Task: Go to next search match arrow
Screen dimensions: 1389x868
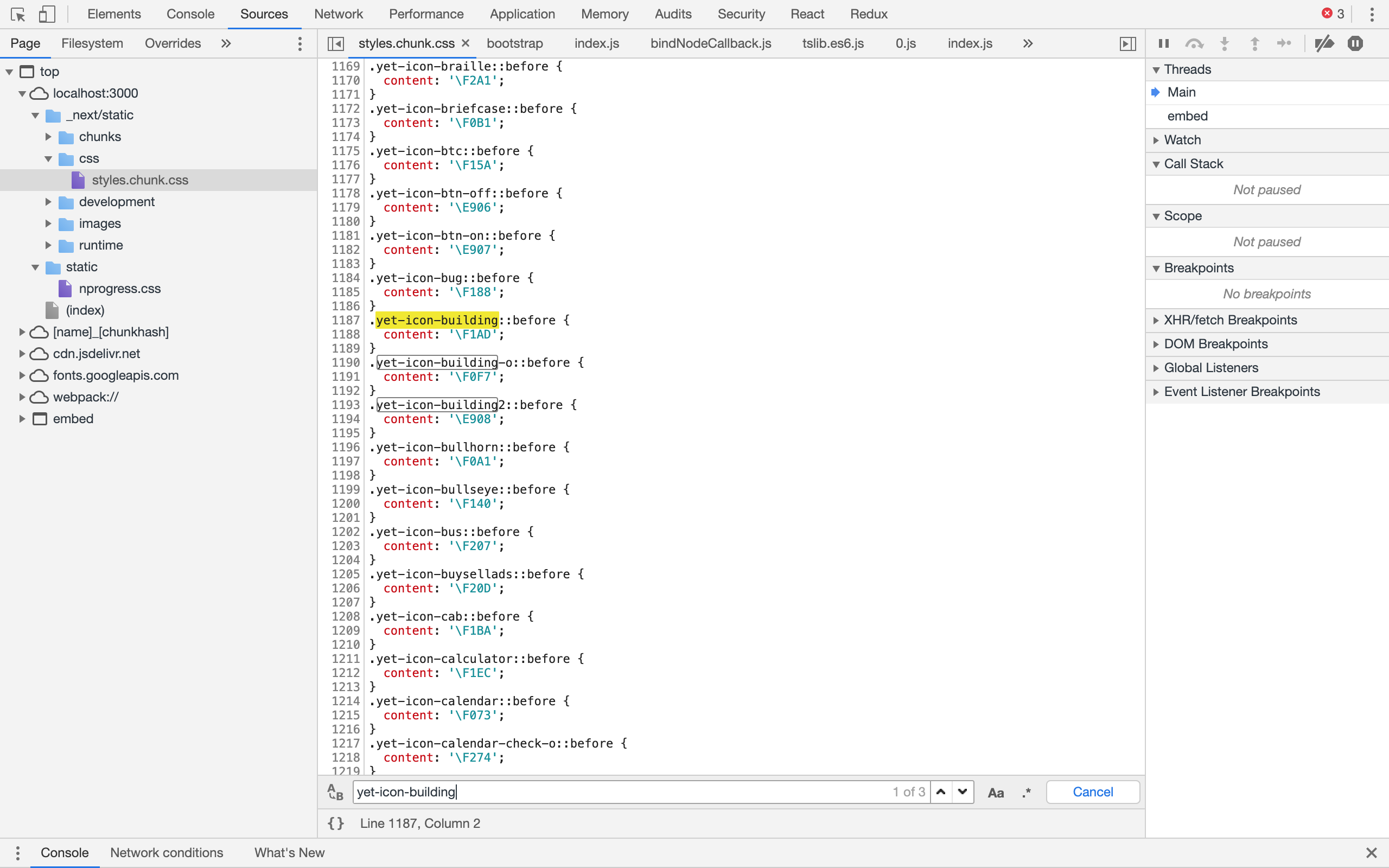Action: [963, 792]
